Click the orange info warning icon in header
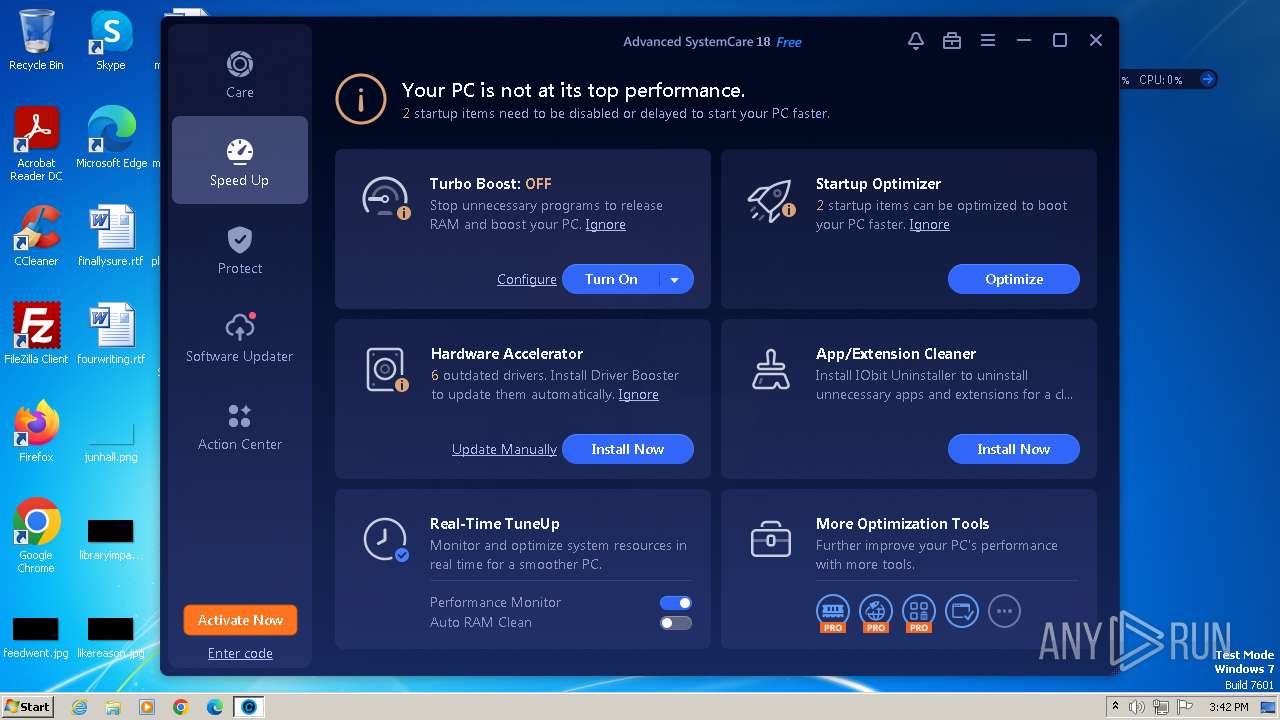 click(360, 100)
